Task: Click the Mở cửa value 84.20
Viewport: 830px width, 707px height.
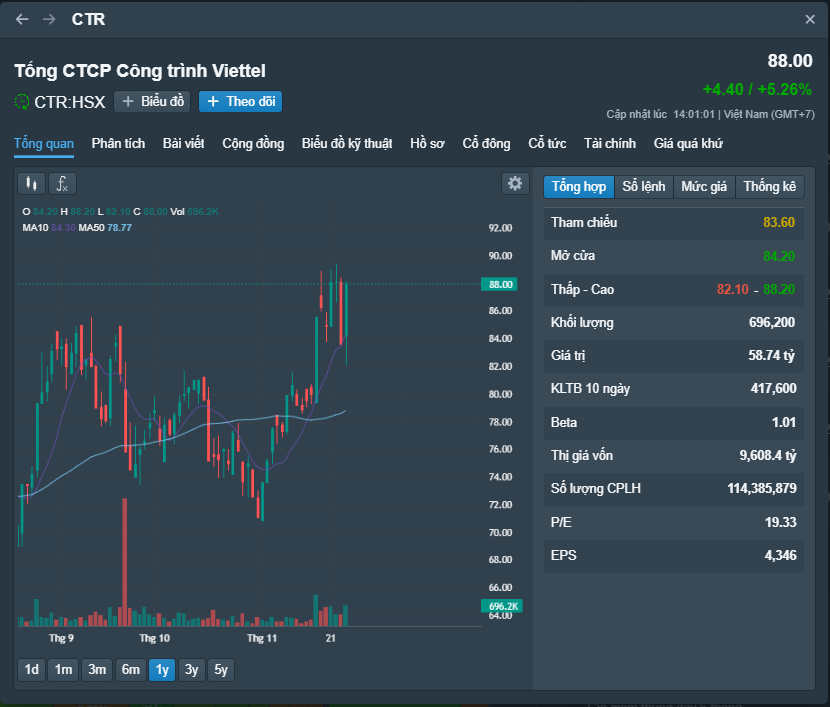Action: pos(779,256)
